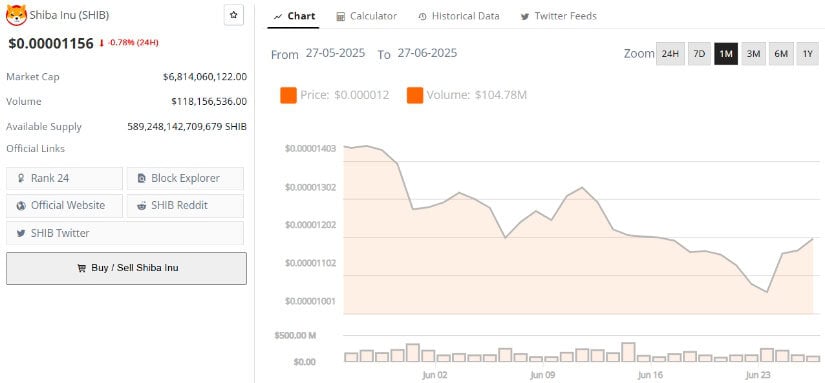Viewport: 825px width, 383px height.
Task: Click the $500.00 M volume axis label
Action: point(295,336)
